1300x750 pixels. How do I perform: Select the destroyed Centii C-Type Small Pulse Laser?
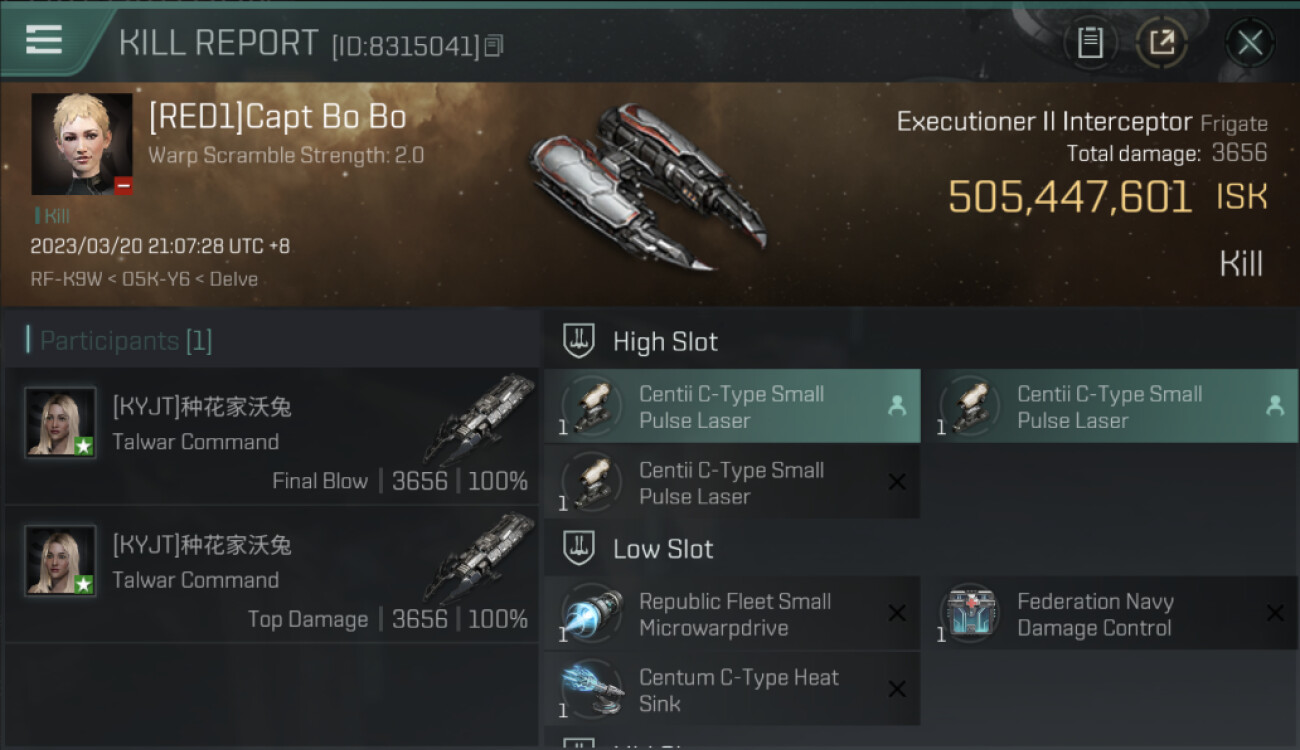(732, 482)
